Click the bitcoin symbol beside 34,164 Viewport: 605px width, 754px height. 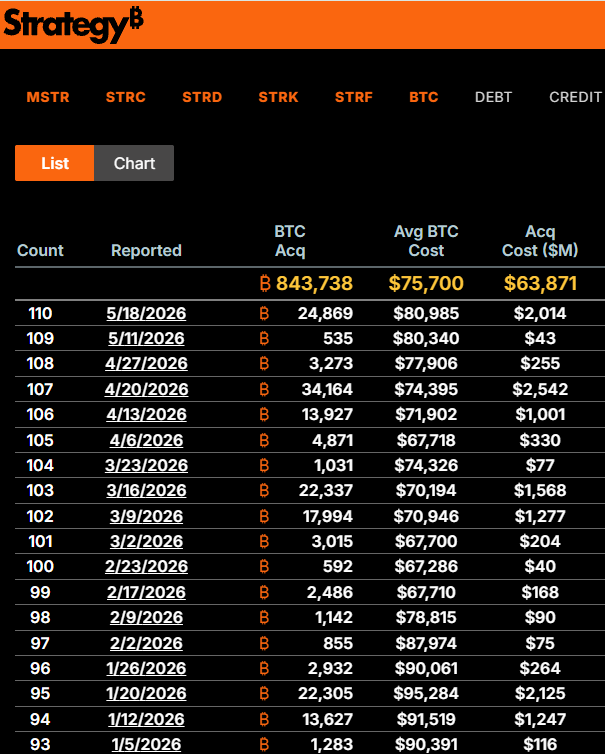264,390
